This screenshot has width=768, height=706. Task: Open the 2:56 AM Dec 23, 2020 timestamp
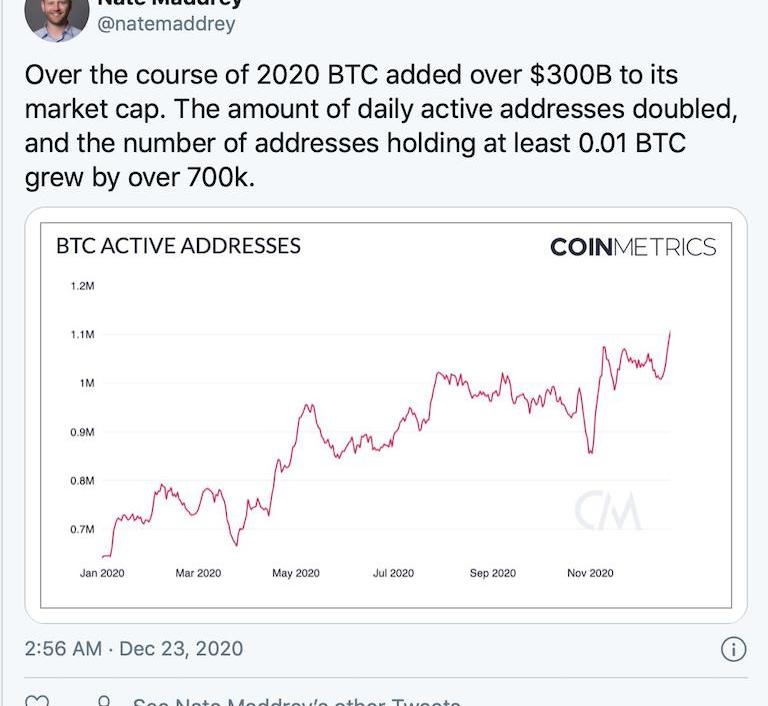click(134, 649)
